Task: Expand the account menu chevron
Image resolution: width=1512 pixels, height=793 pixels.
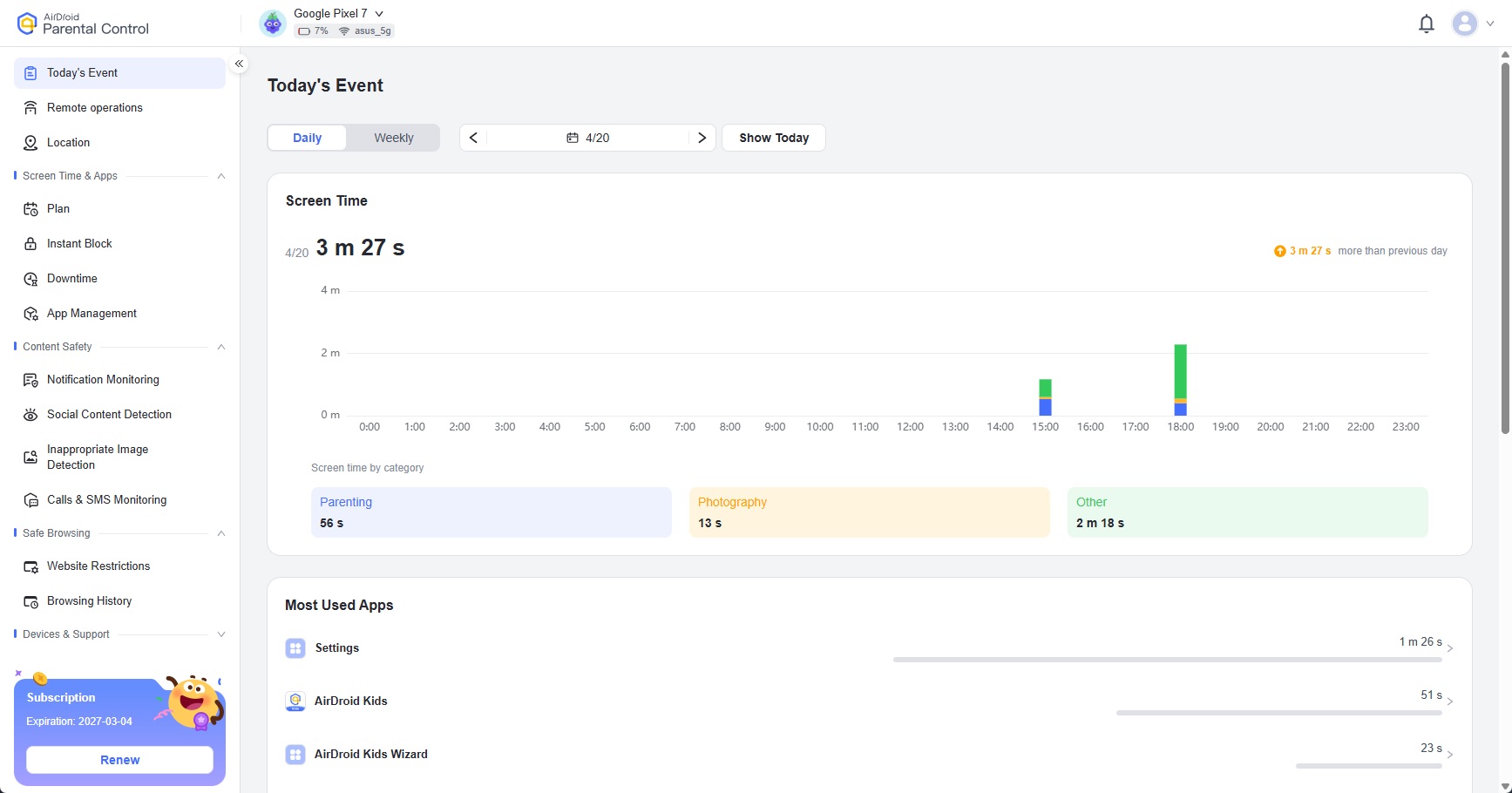Action: pyautogui.click(x=1490, y=24)
